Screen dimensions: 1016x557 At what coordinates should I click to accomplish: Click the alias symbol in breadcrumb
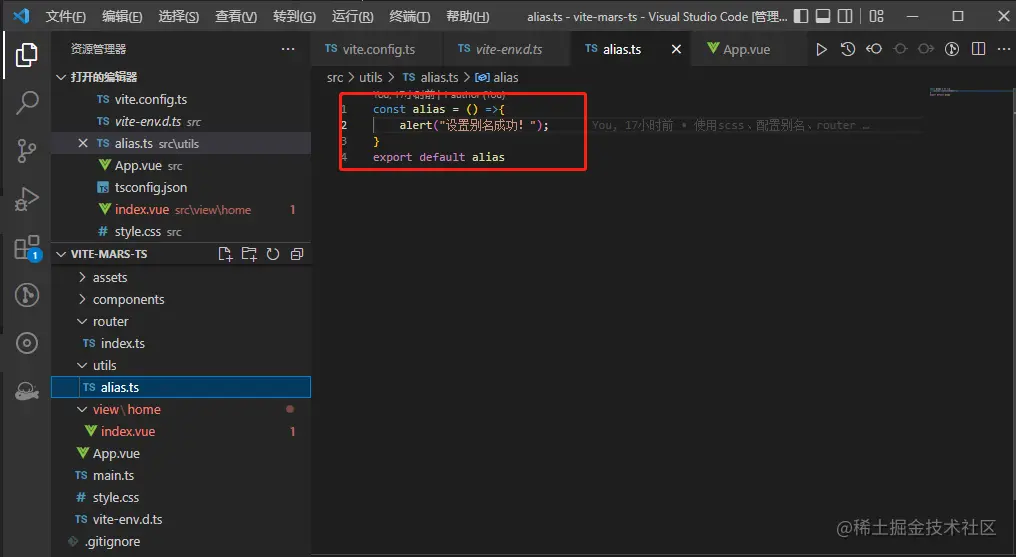(497, 78)
